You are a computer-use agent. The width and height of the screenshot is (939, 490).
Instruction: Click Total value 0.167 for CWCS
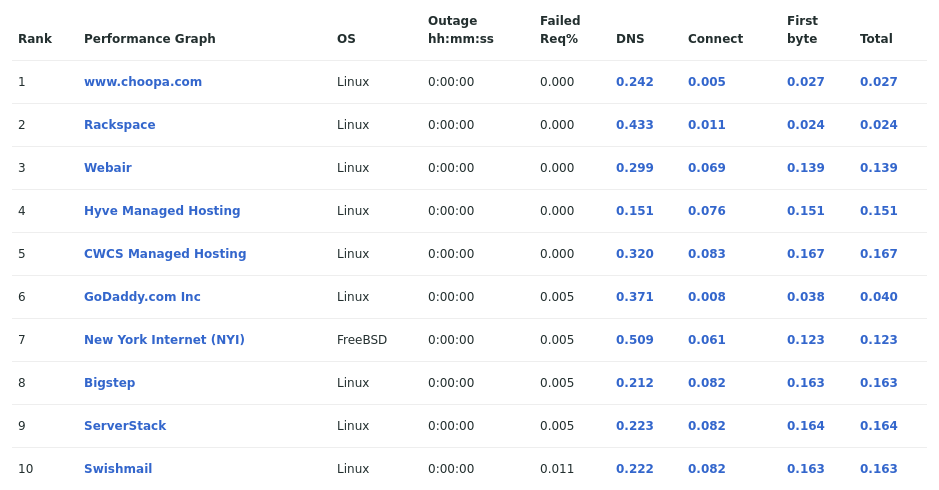(x=879, y=254)
